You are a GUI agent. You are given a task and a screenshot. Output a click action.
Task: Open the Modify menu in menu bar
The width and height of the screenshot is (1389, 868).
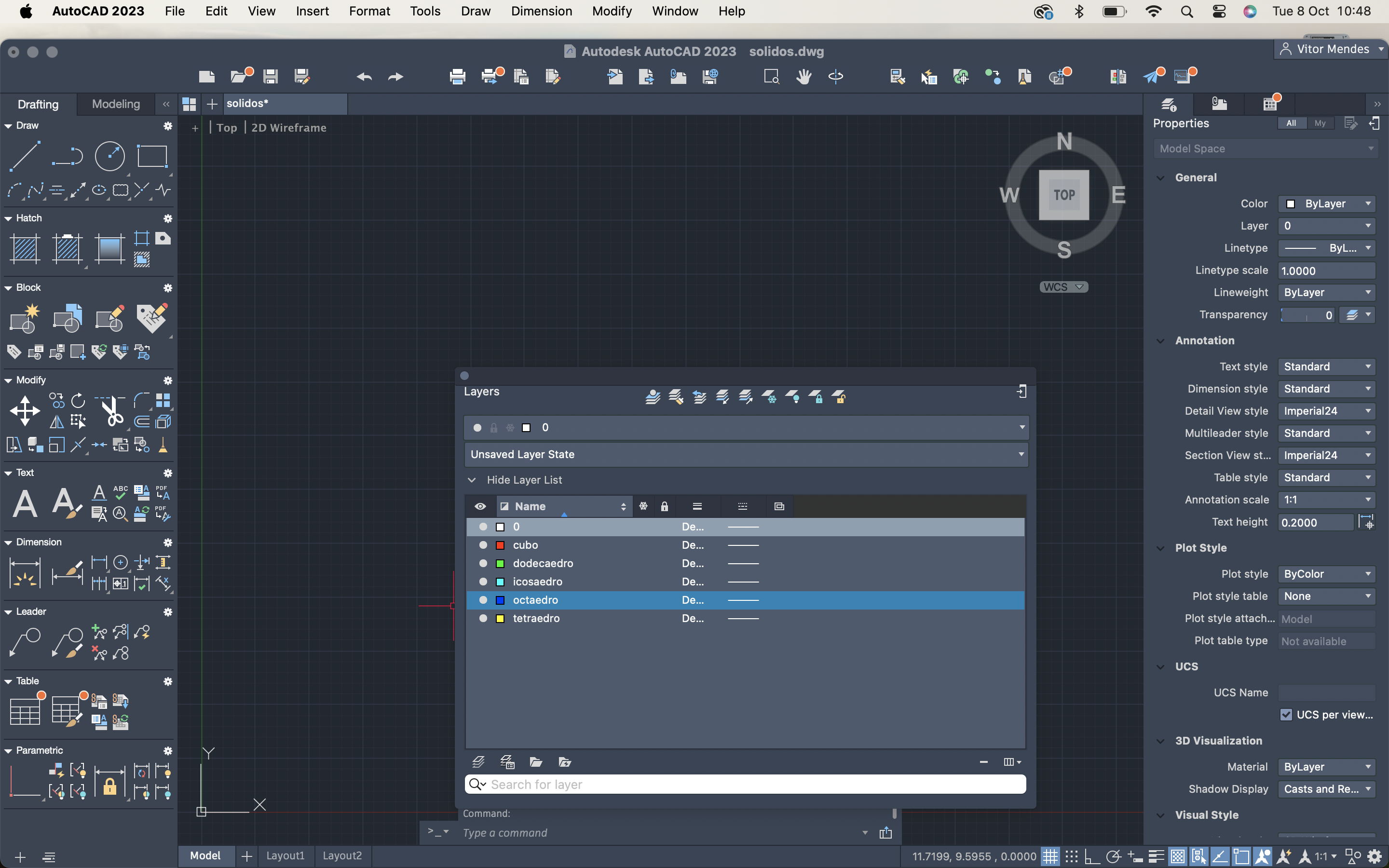pyautogui.click(x=612, y=11)
